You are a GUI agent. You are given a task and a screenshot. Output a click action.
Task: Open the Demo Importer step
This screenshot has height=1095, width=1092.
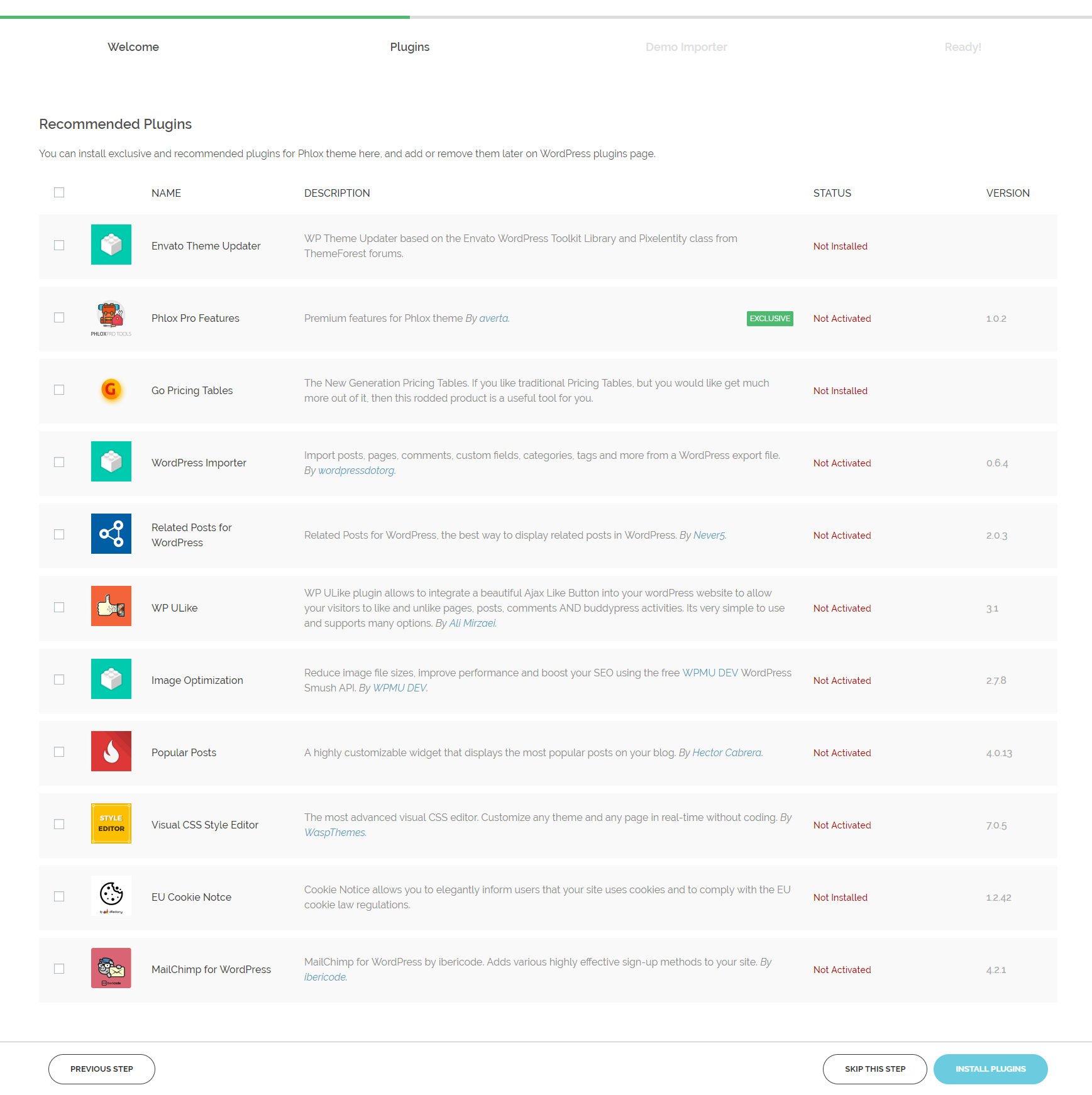(x=687, y=47)
